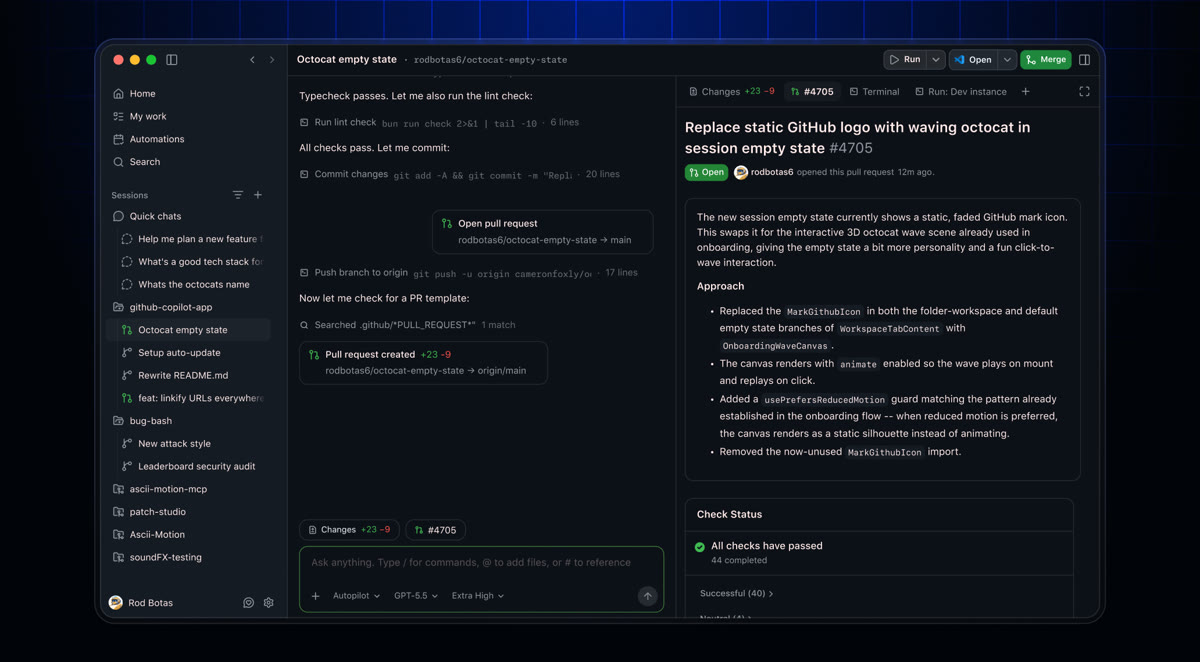Screen dimensions: 1200x662
Task: Open the Pull request created card
Action: tap(423, 362)
